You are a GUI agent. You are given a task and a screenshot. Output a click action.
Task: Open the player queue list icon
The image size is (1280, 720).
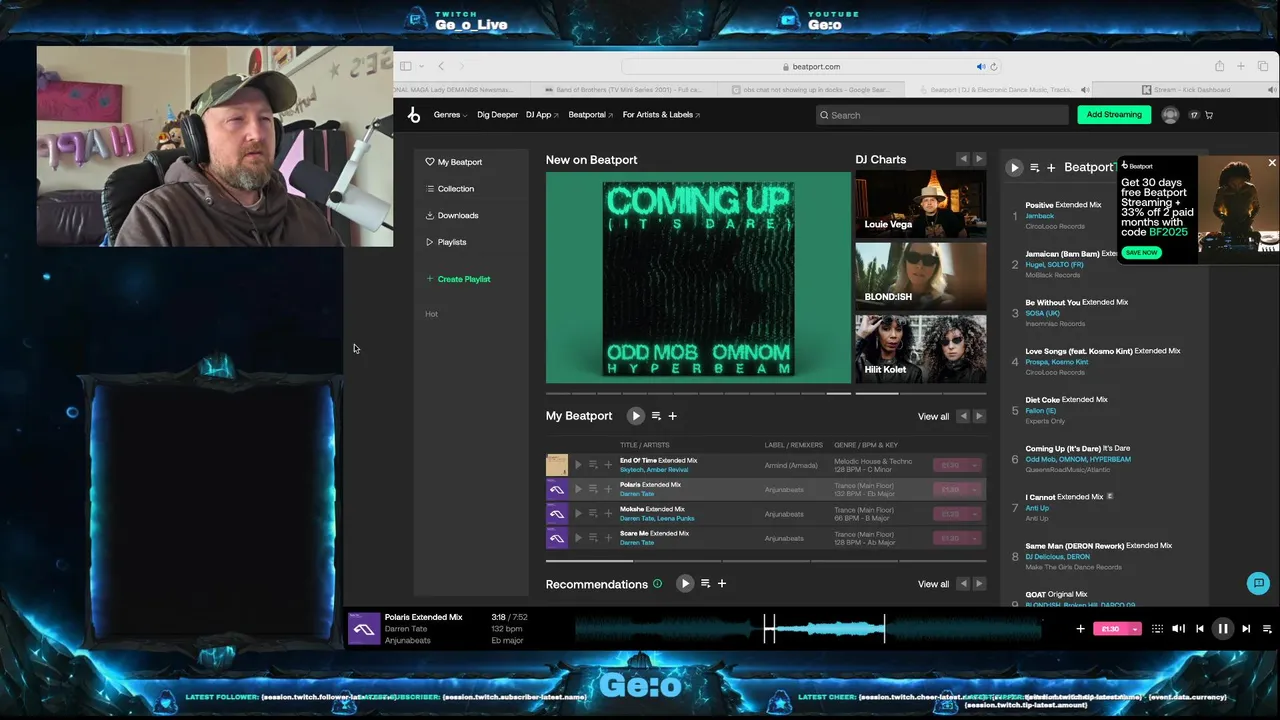pyautogui.click(x=1267, y=629)
